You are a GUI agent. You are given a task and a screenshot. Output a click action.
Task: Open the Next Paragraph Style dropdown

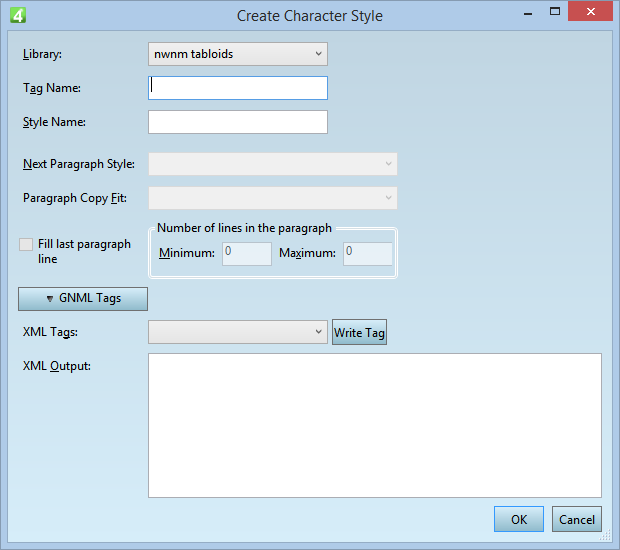273,164
